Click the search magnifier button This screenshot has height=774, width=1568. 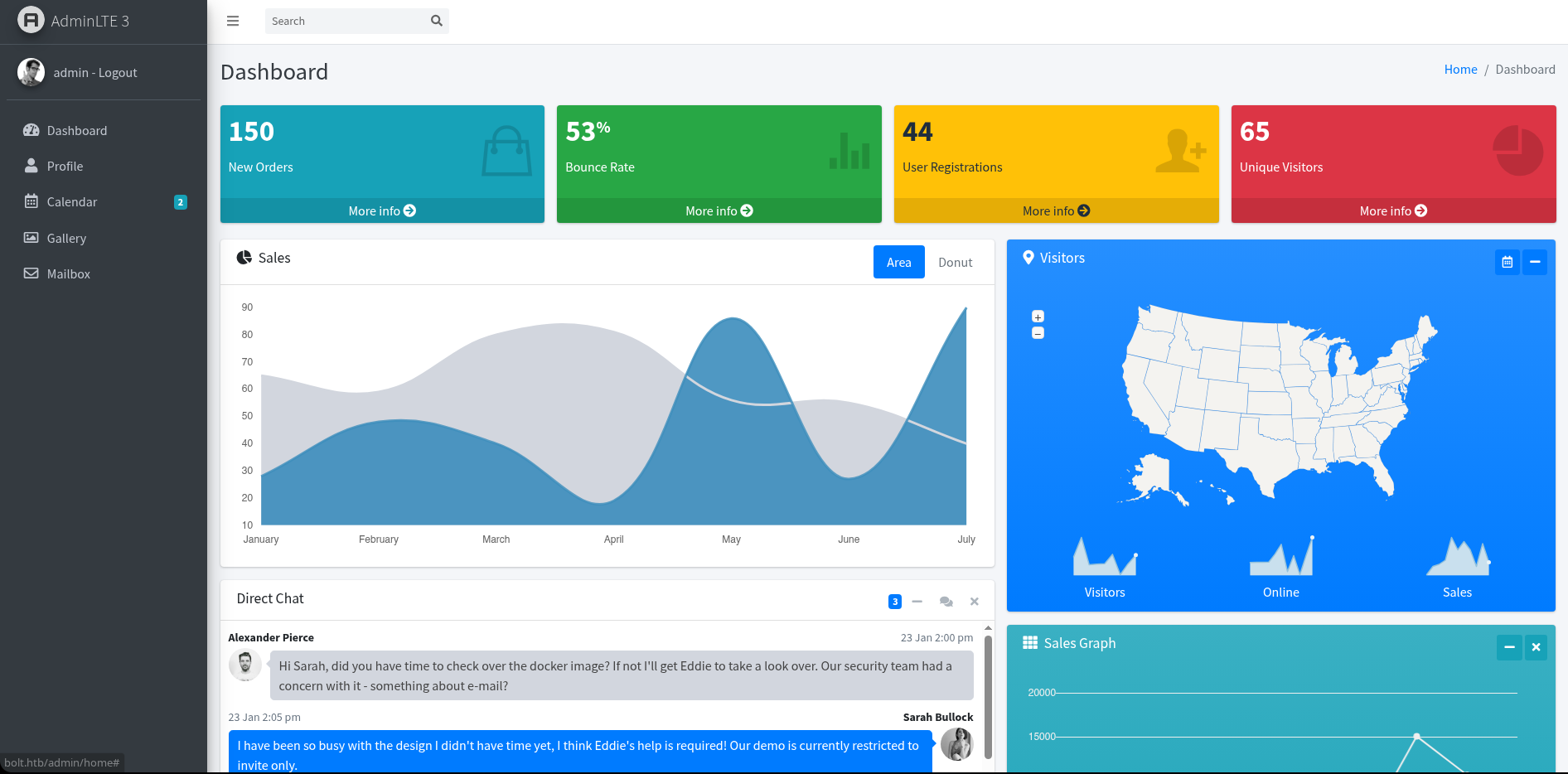[x=437, y=22]
